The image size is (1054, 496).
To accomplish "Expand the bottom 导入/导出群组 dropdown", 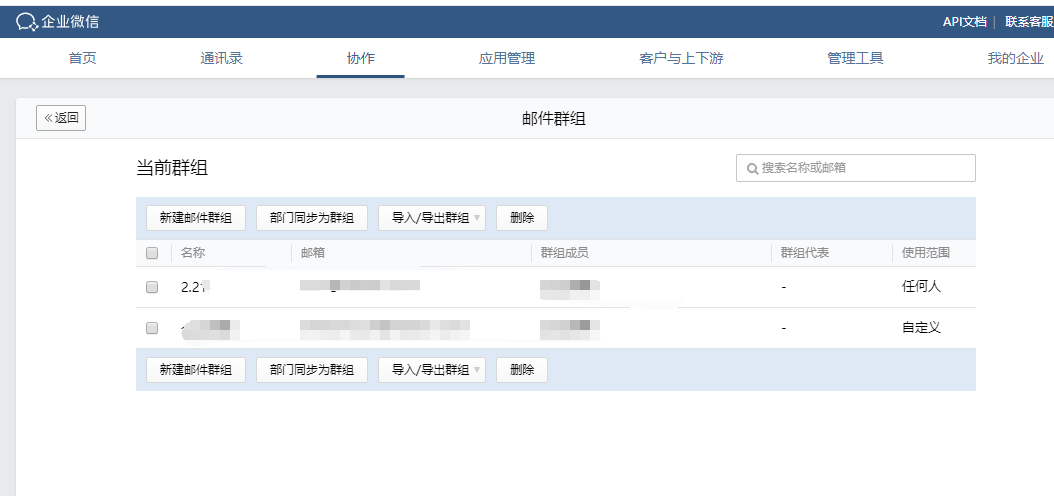I will (431, 370).
